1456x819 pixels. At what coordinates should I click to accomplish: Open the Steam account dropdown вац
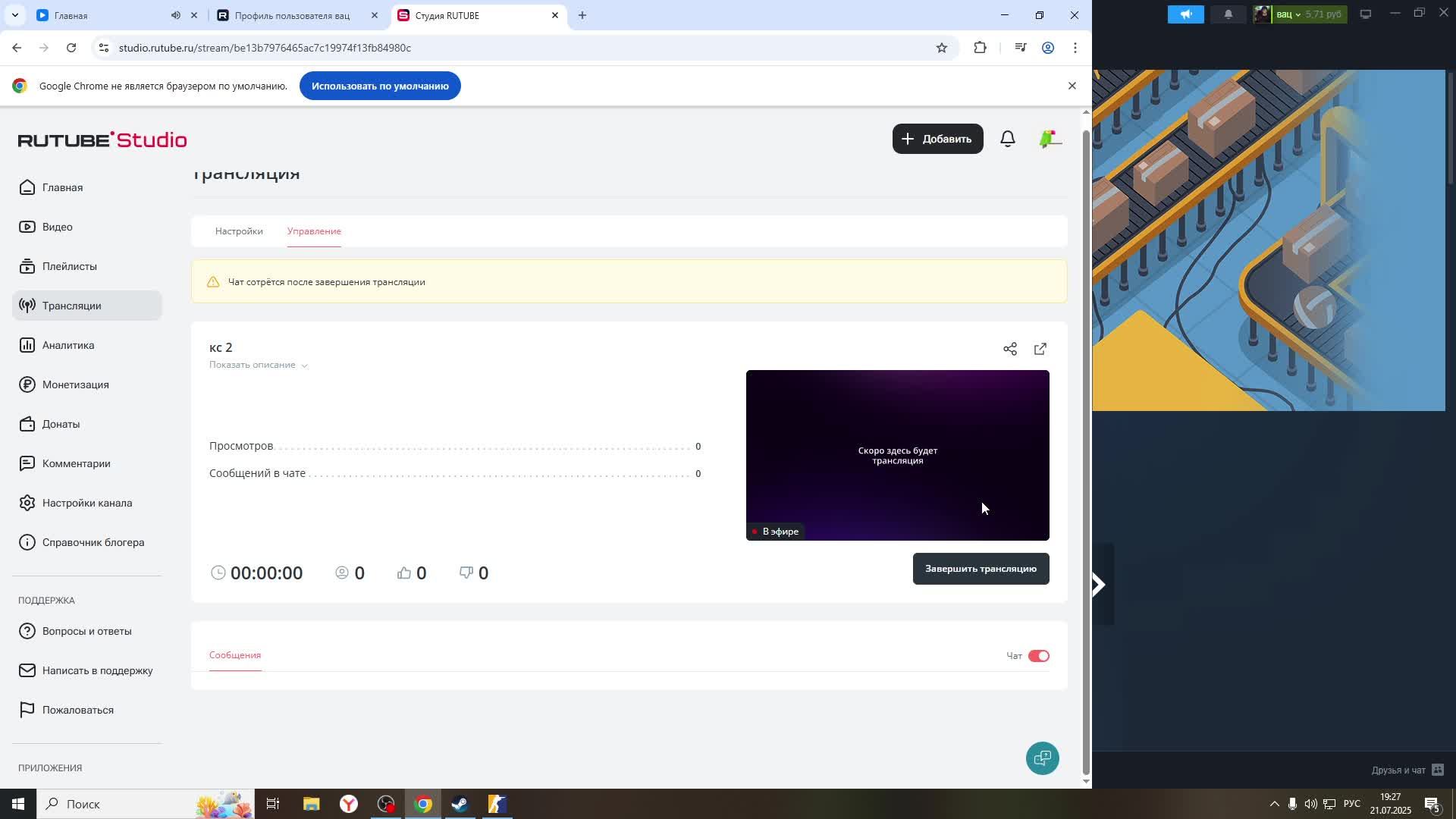[1288, 14]
